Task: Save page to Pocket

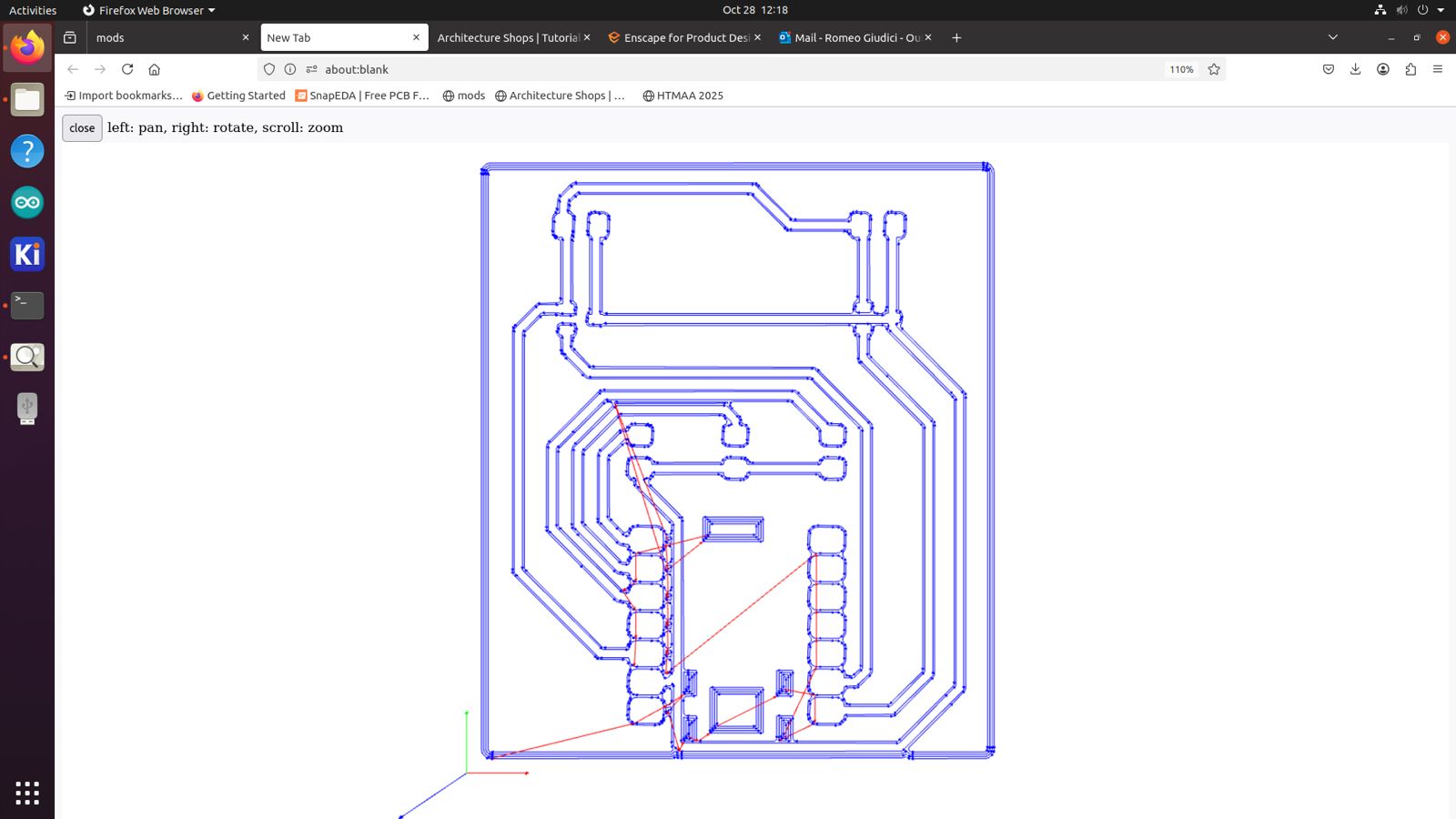Action: [x=1329, y=69]
